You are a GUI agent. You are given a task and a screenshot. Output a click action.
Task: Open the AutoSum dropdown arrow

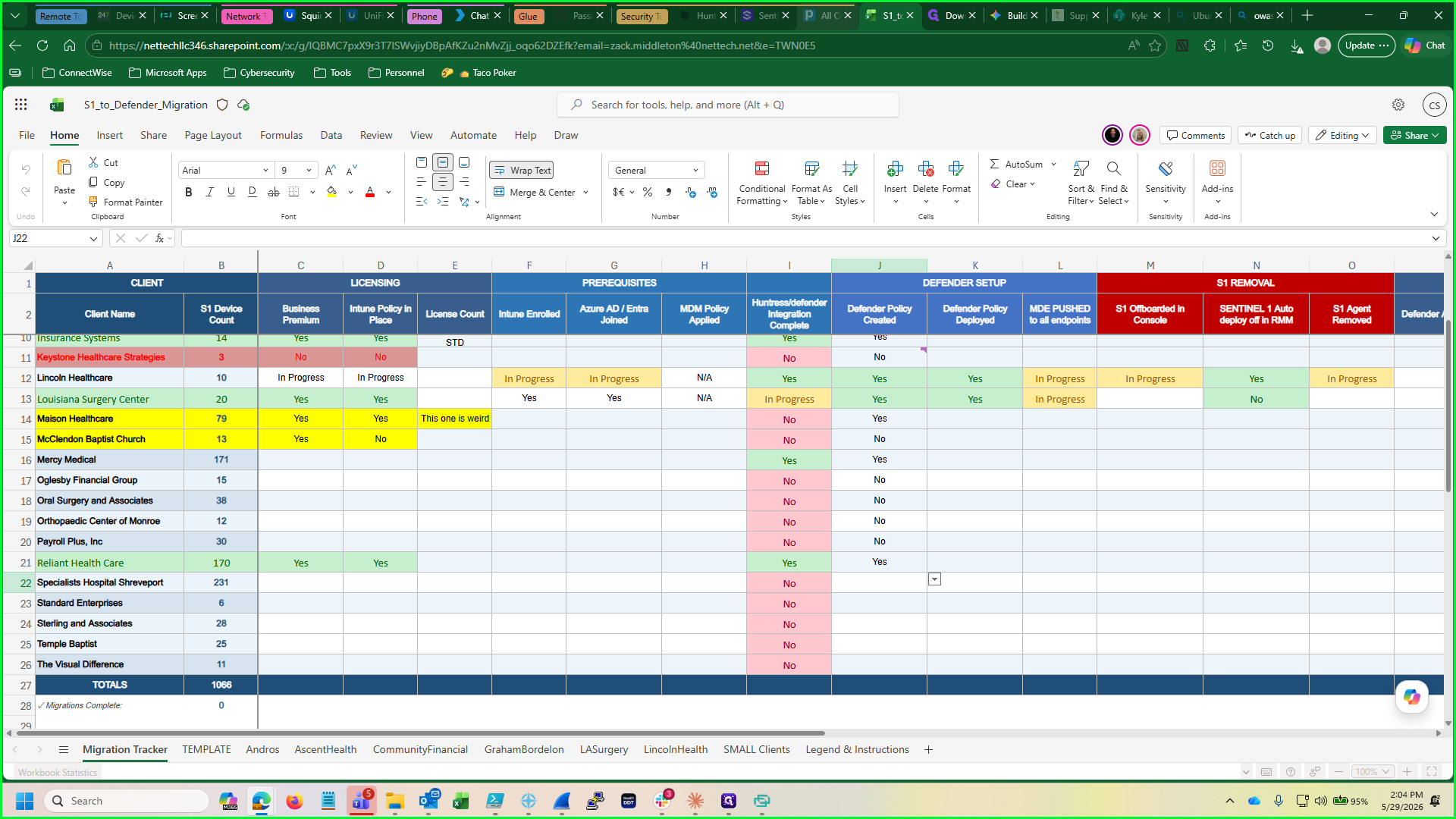click(1053, 164)
